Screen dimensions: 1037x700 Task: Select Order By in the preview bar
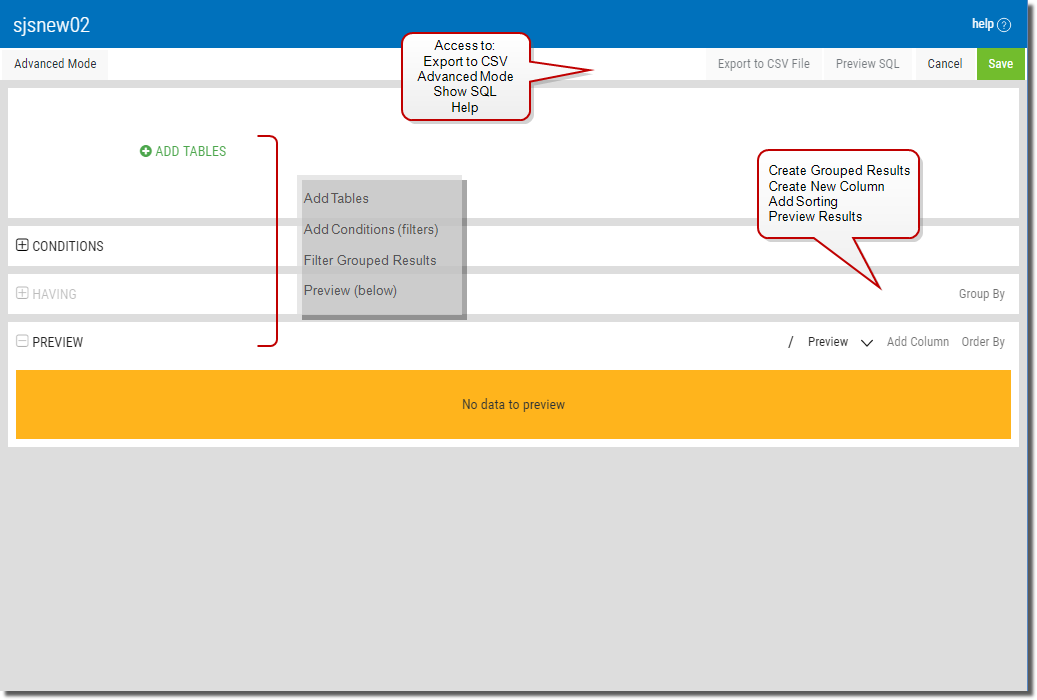coord(983,342)
